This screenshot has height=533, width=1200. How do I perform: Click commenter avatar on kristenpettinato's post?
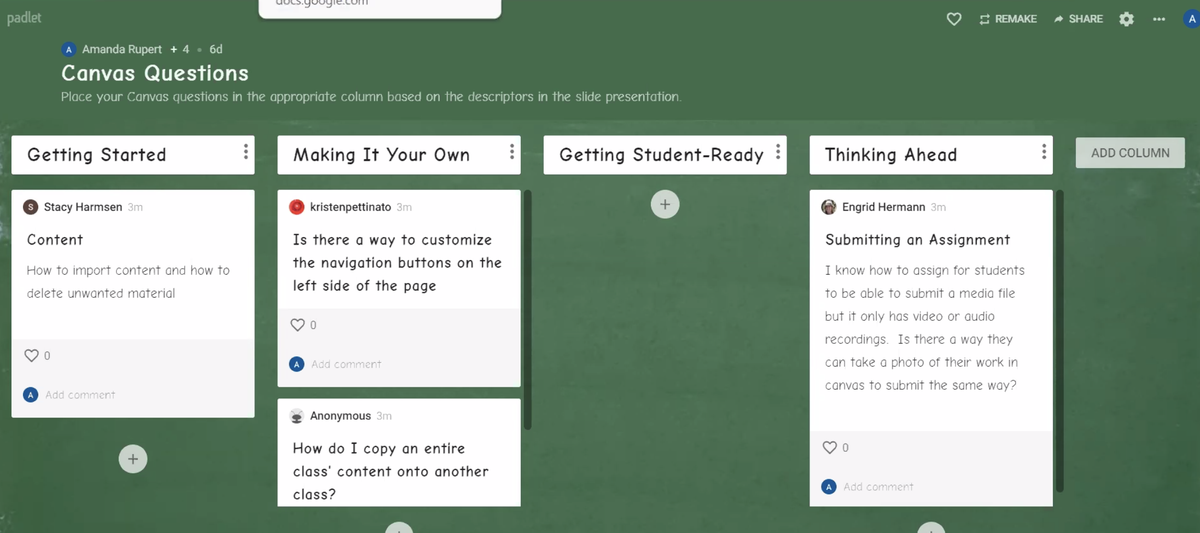point(297,364)
